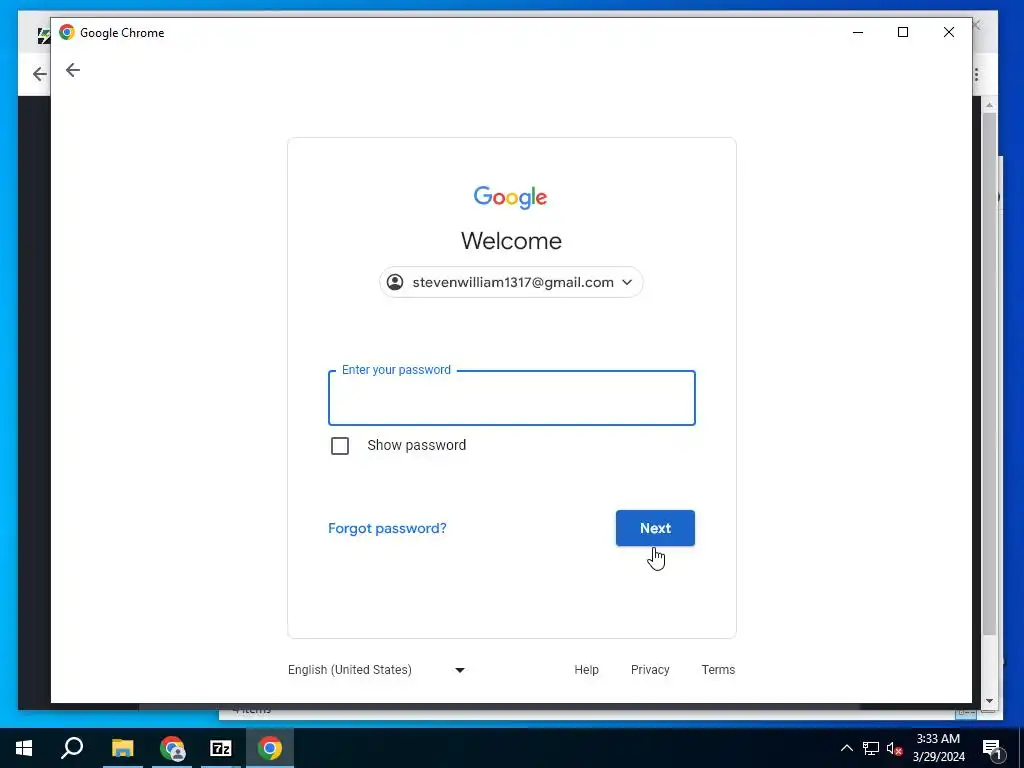The width and height of the screenshot is (1024, 768).
Task: Open the notification center icon
Action: (992, 748)
